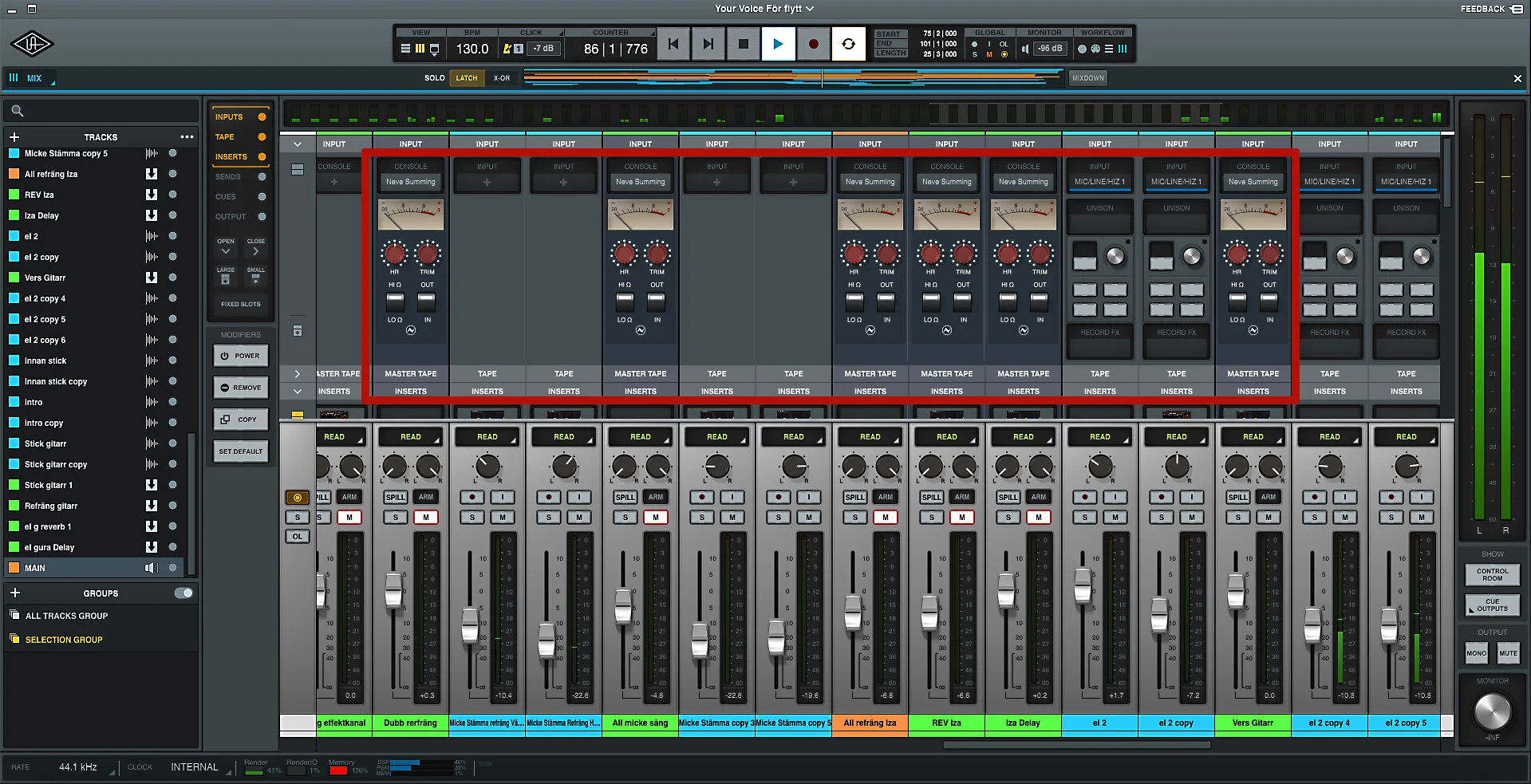Open the search field magnifier icon
Image resolution: width=1531 pixels, height=784 pixels.
18,111
